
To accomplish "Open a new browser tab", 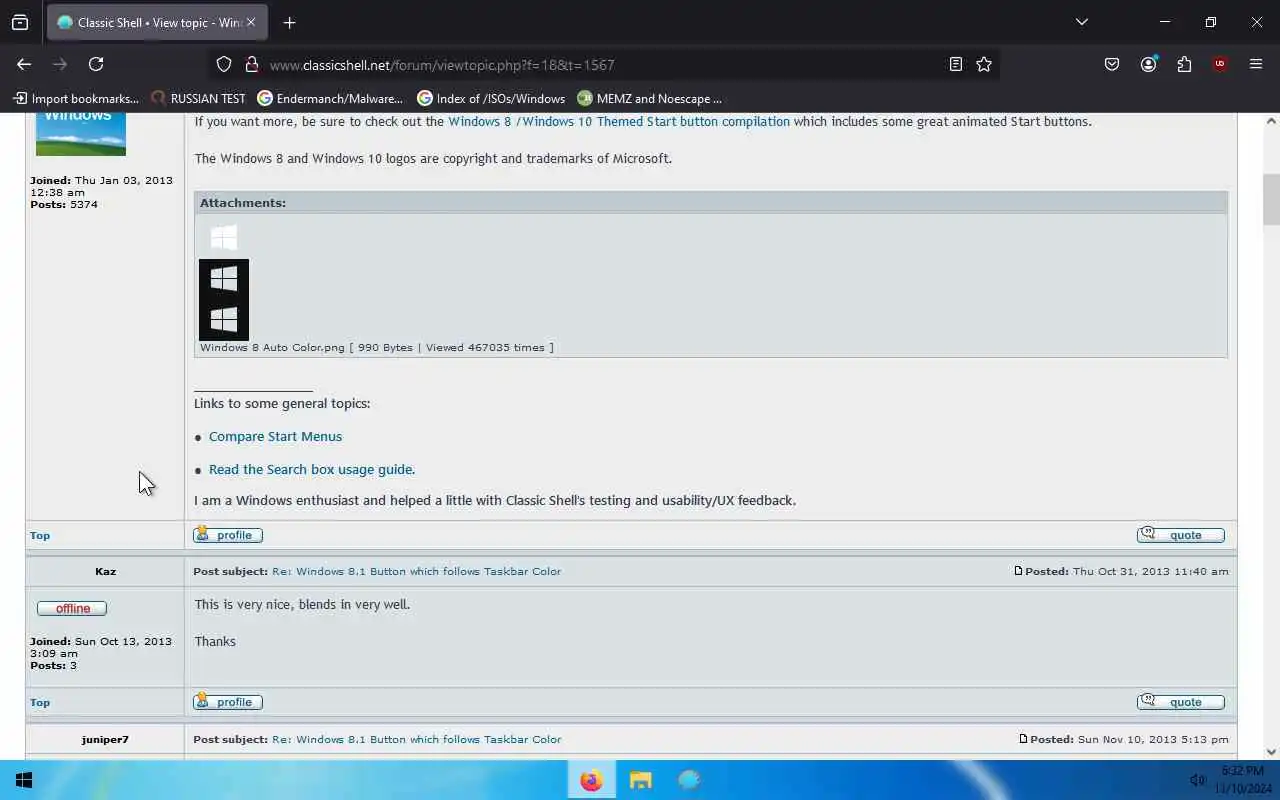I will [289, 22].
